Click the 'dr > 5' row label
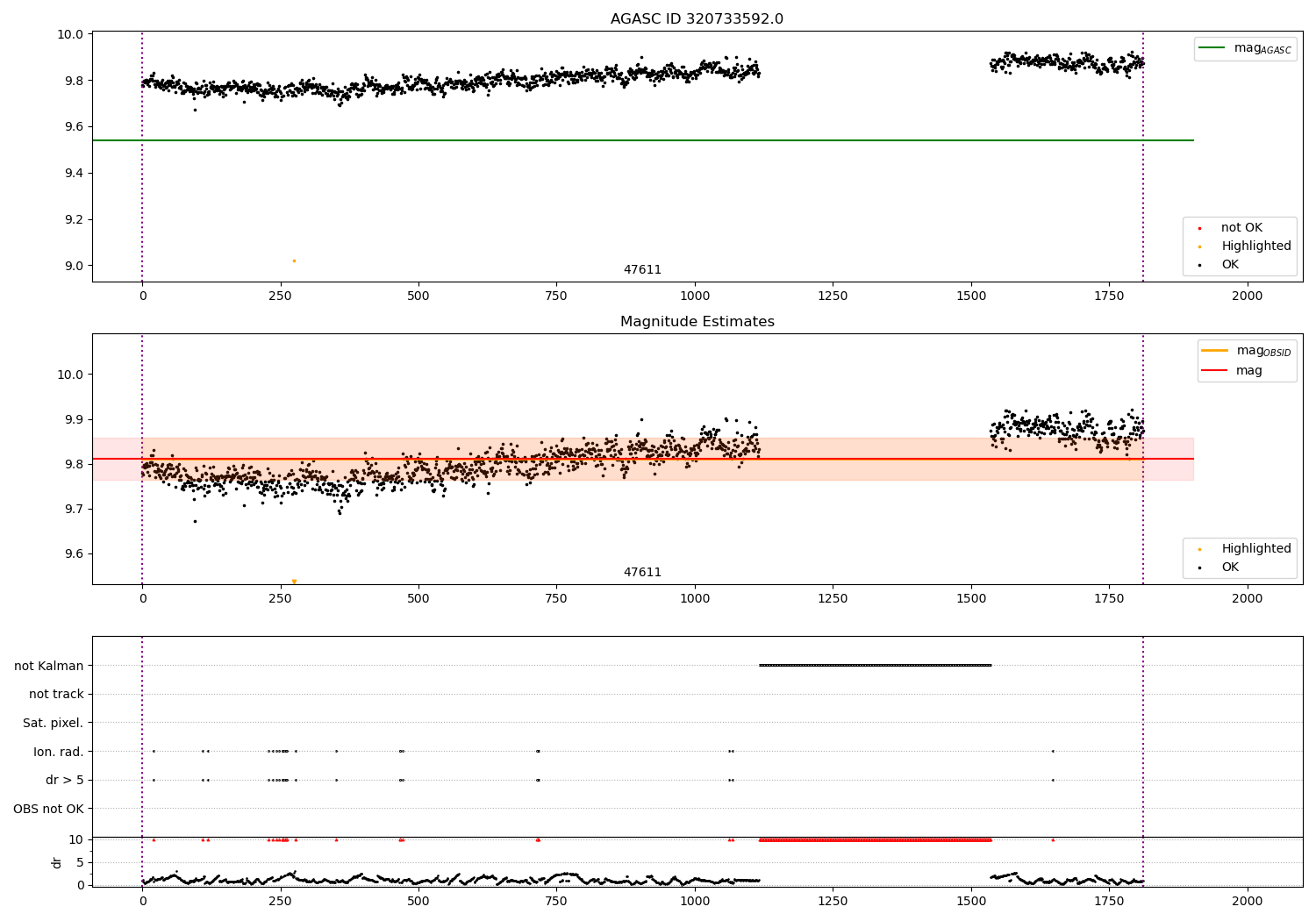Image resolution: width=1316 pixels, height=921 pixels. tap(65, 780)
